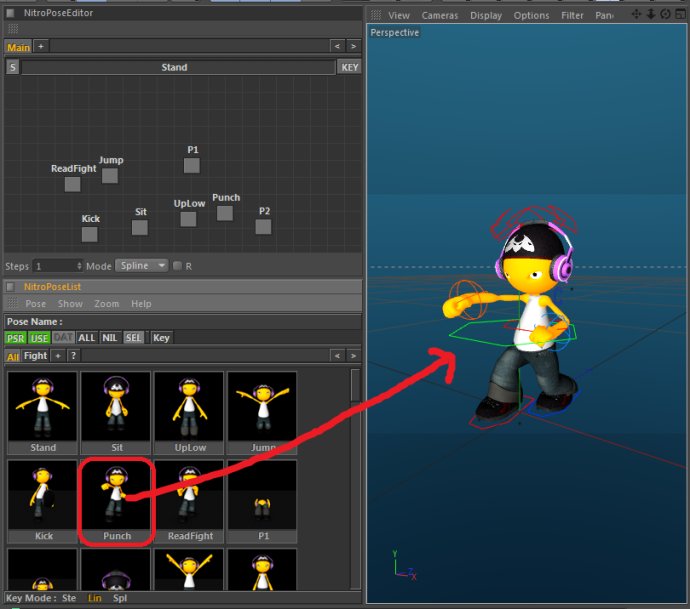Set key mode to Ste

(69, 598)
